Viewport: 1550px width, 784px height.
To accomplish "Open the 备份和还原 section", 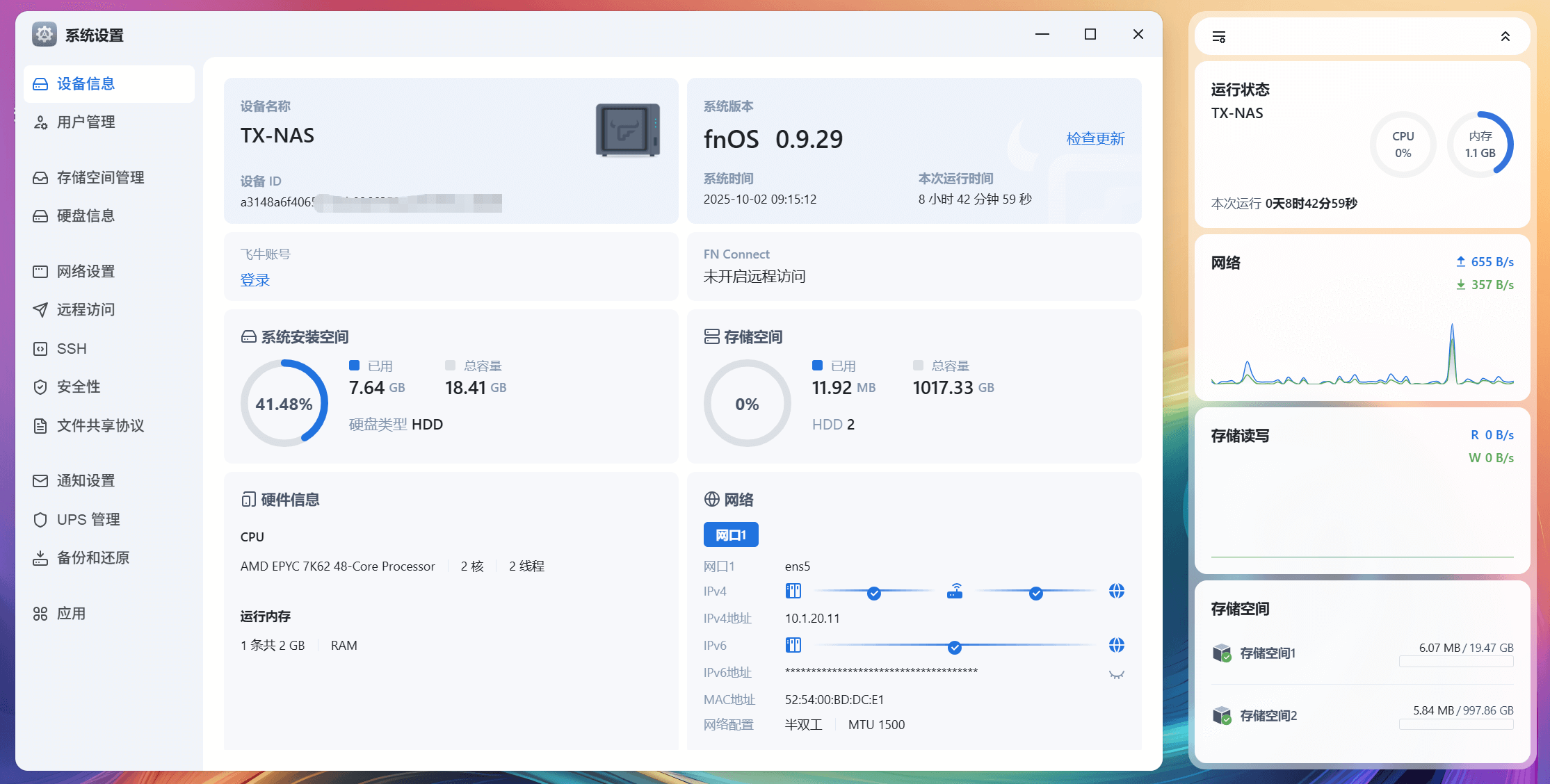I will click(92, 558).
